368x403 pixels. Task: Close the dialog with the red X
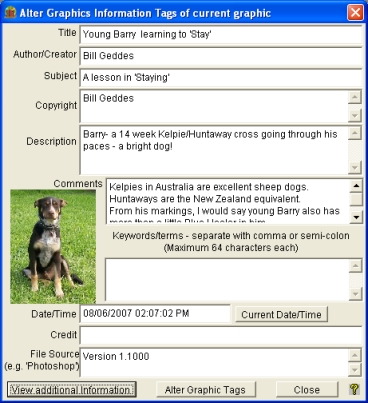[x=355, y=13]
